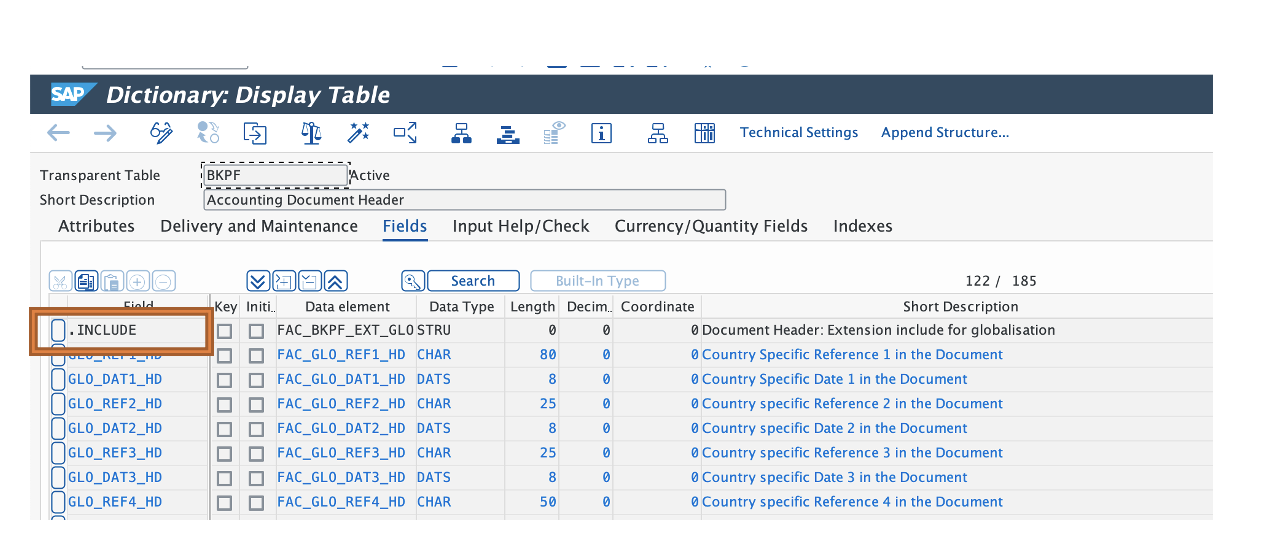Click the blue 'i' information icon
The image size is (1274, 536).
(601, 133)
